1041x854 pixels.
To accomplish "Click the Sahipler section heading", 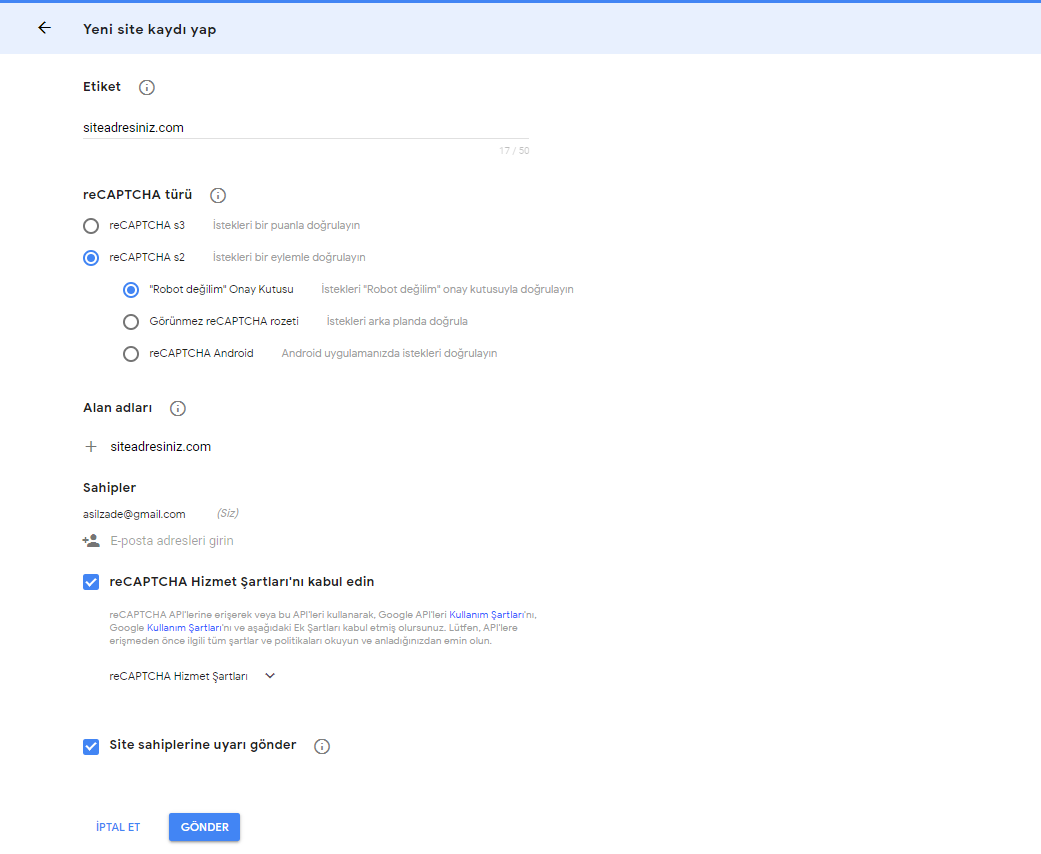I will coord(110,487).
